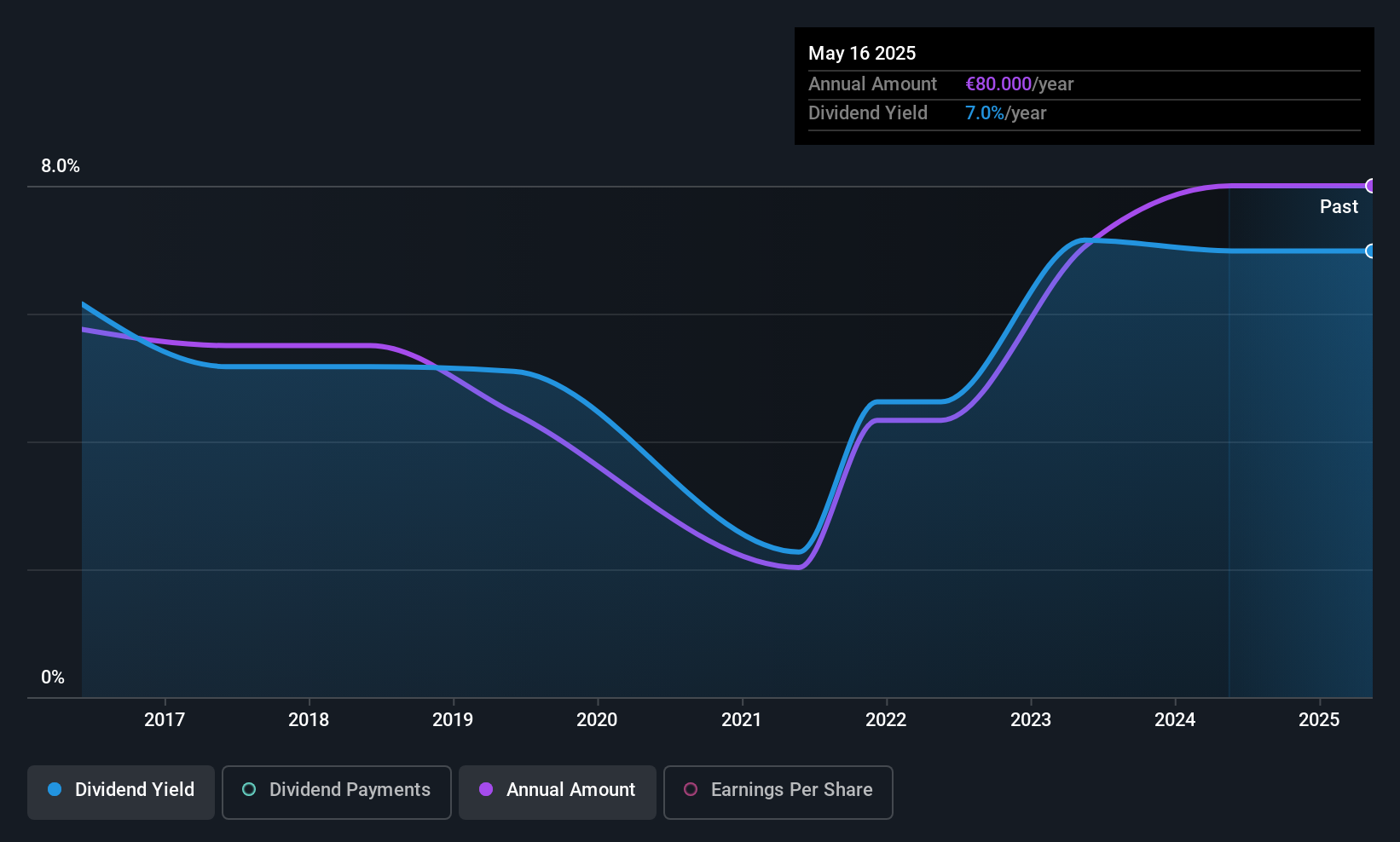The image size is (1400, 842).
Task: Click the 2019 x-axis label
Action: tap(453, 719)
